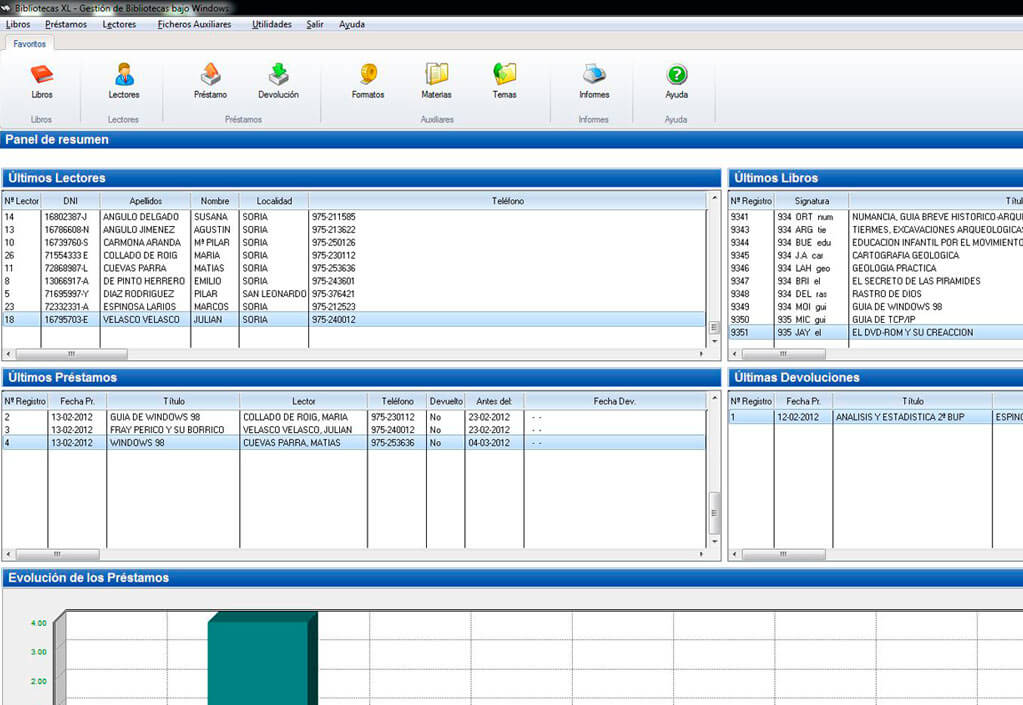Click the up arrow of Últimos Lectores scrollbar

(714, 199)
